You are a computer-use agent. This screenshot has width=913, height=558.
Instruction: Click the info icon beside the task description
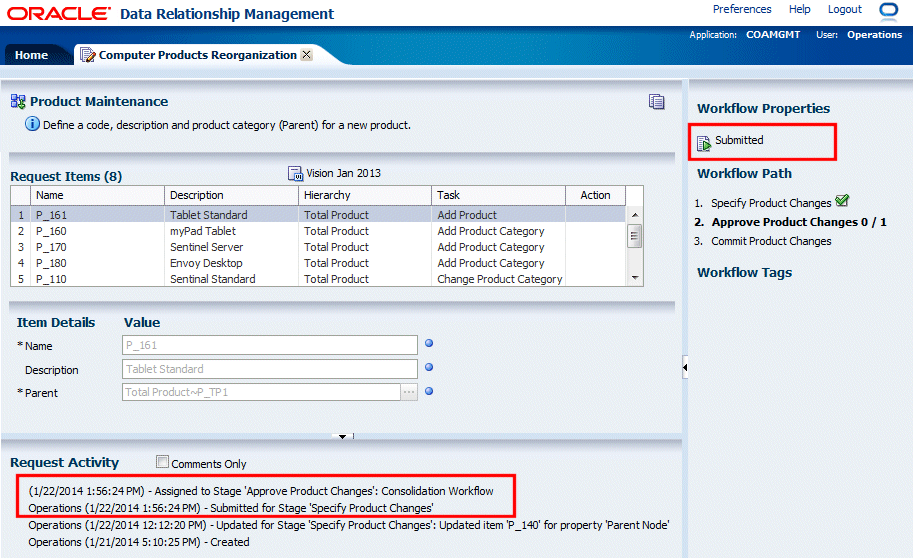coord(33,124)
